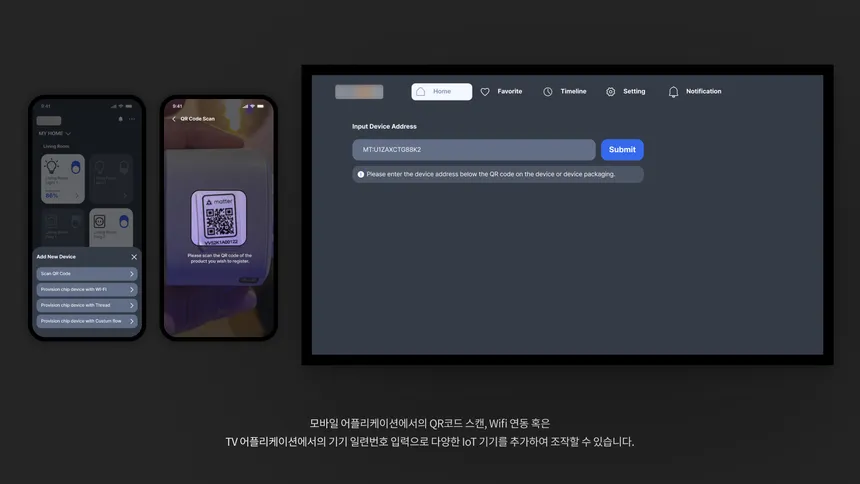Click the 86% brightness value

[52, 195]
